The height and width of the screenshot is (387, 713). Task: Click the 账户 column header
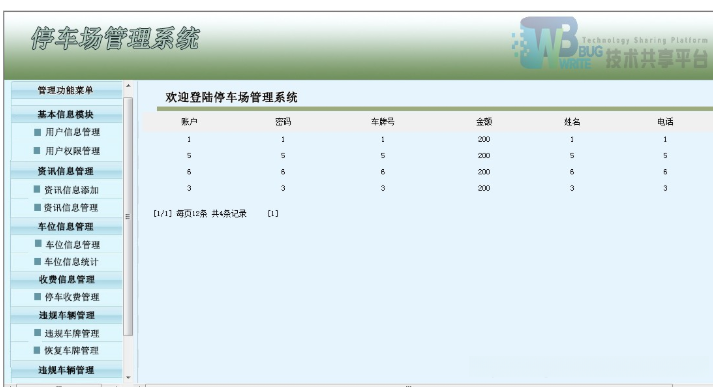pyautogui.click(x=189, y=122)
